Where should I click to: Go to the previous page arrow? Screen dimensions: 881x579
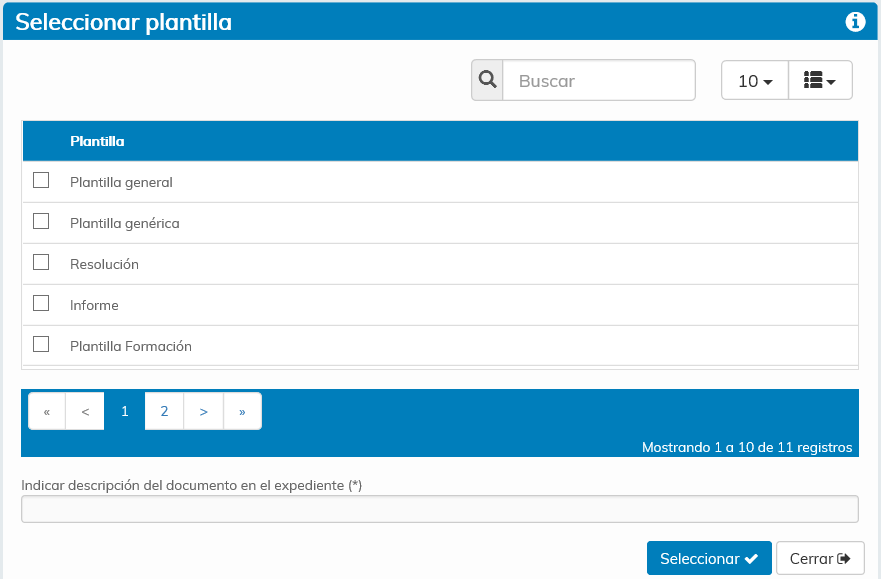[85, 411]
